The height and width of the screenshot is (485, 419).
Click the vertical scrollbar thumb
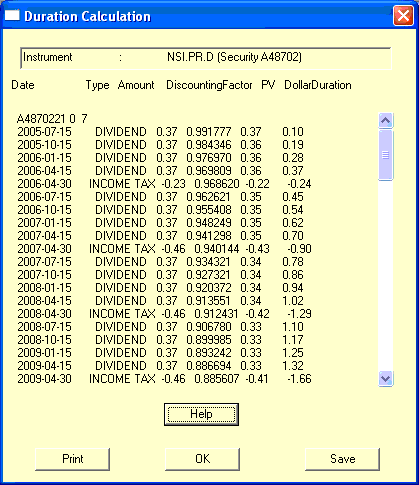(386, 155)
